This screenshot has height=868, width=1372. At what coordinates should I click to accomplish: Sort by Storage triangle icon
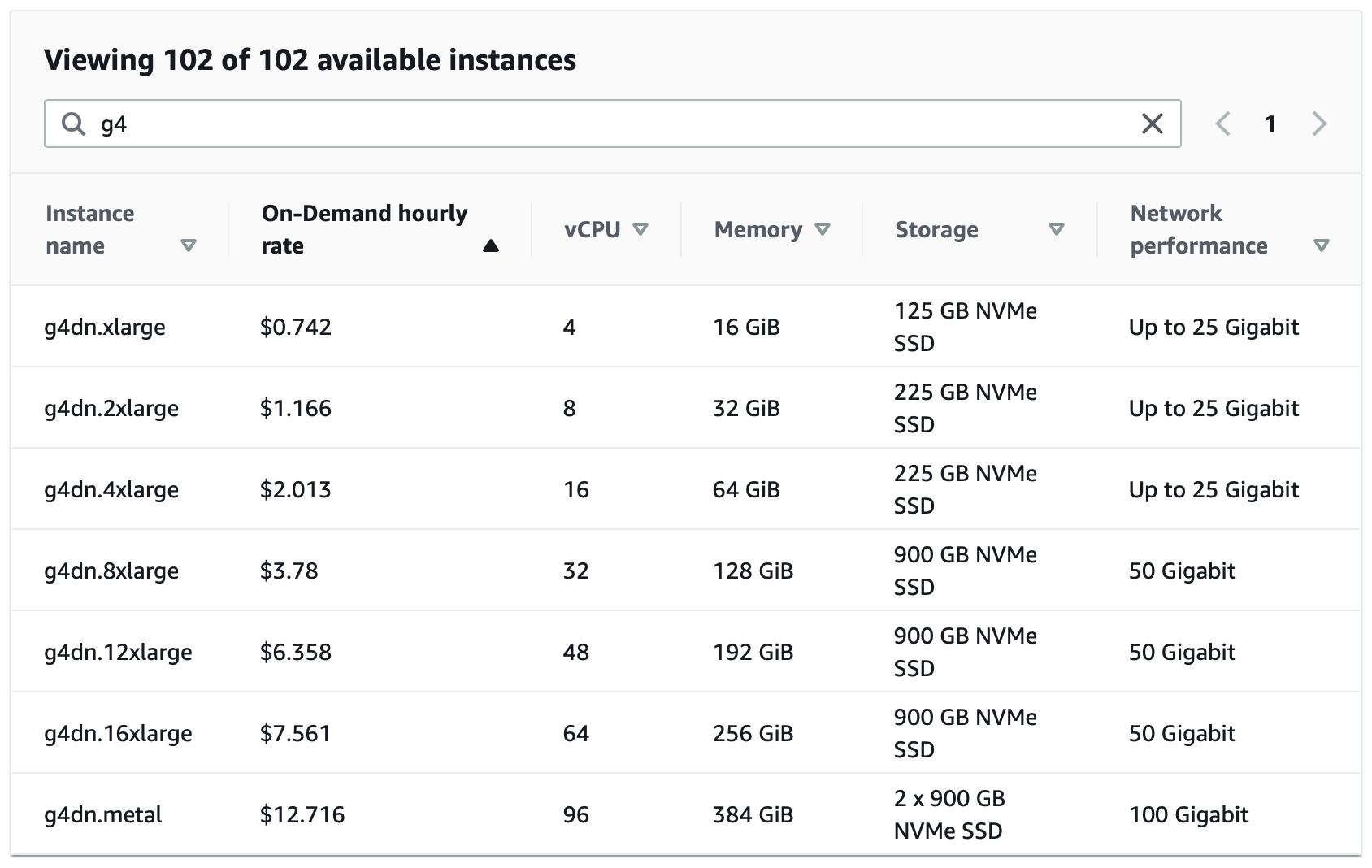pyautogui.click(x=1057, y=229)
